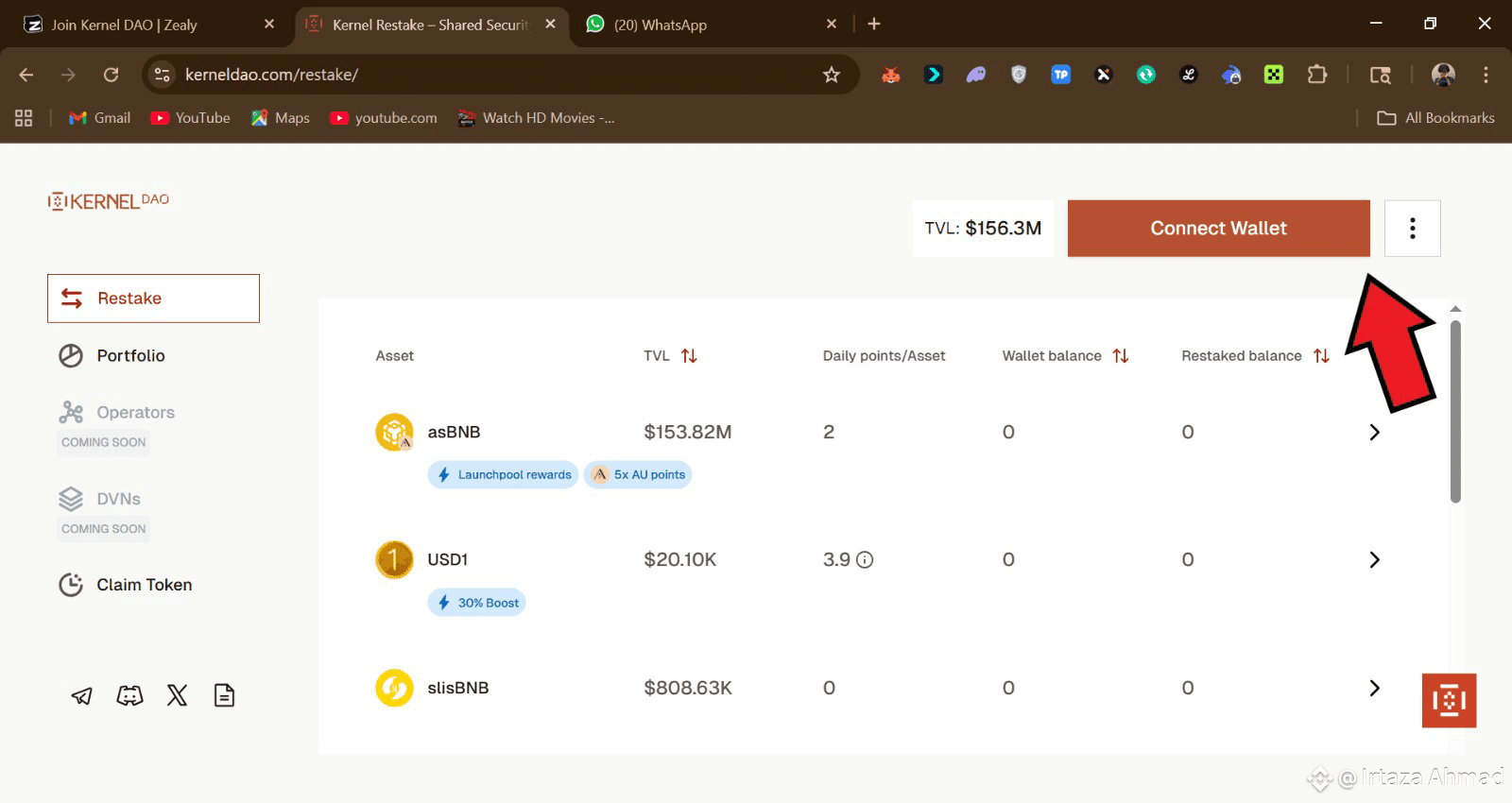Click the KernelDAO logo
Screen dimensions: 1512x803
click(x=109, y=200)
